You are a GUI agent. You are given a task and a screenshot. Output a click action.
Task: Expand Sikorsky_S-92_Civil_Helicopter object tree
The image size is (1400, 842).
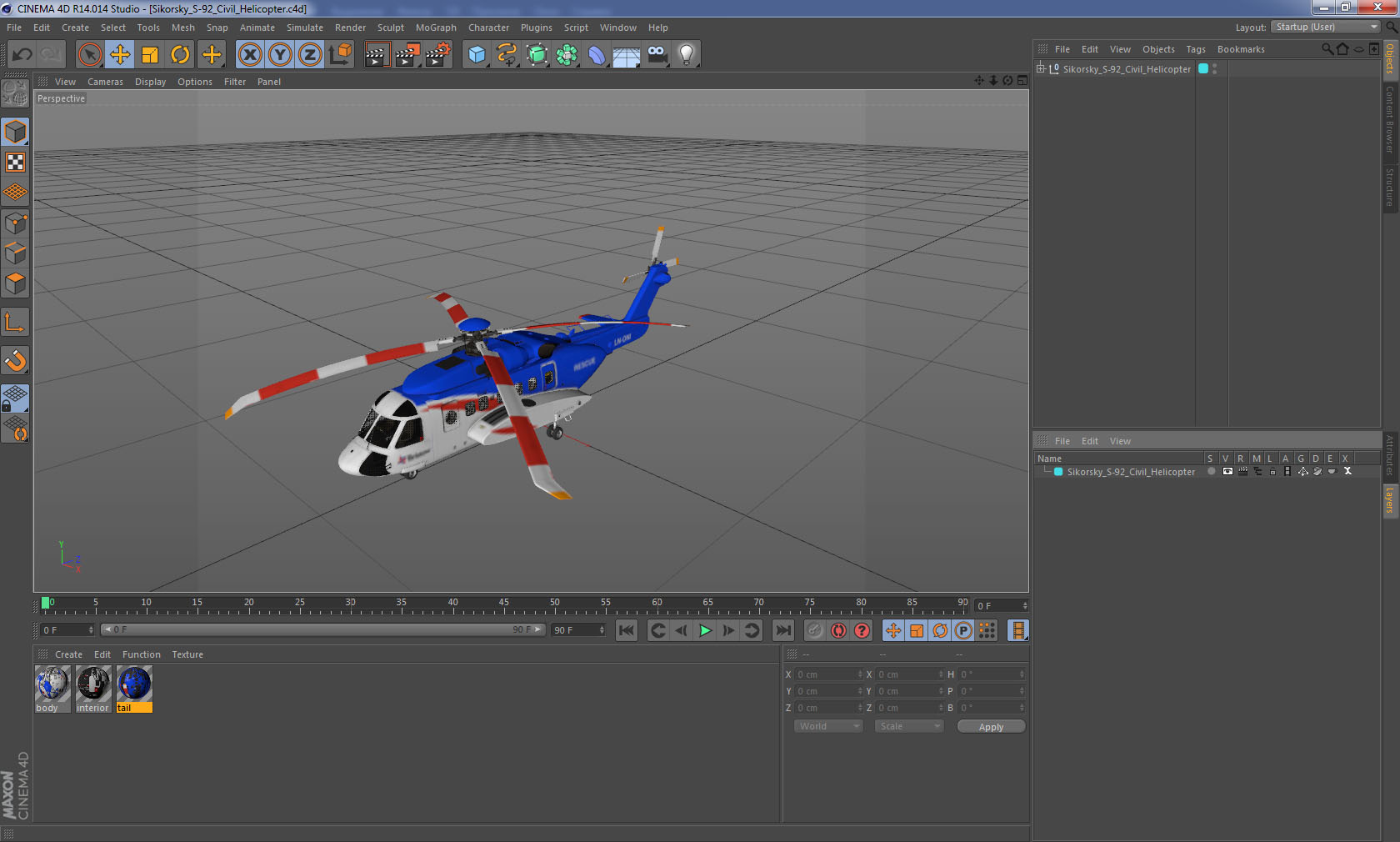point(1041,68)
